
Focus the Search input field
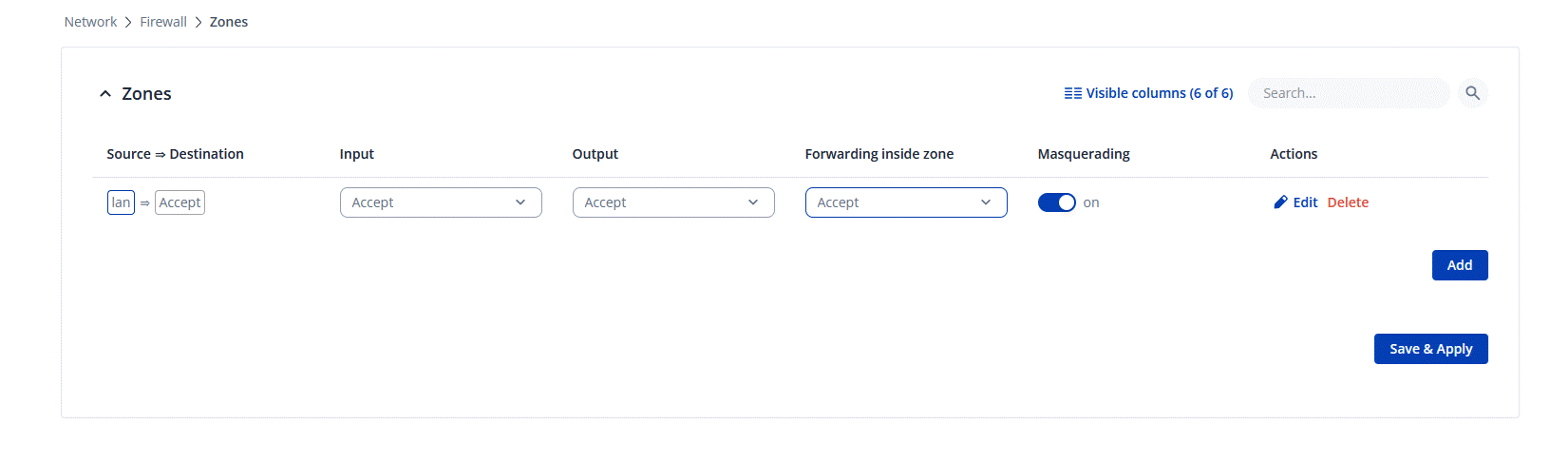(x=1348, y=93)
